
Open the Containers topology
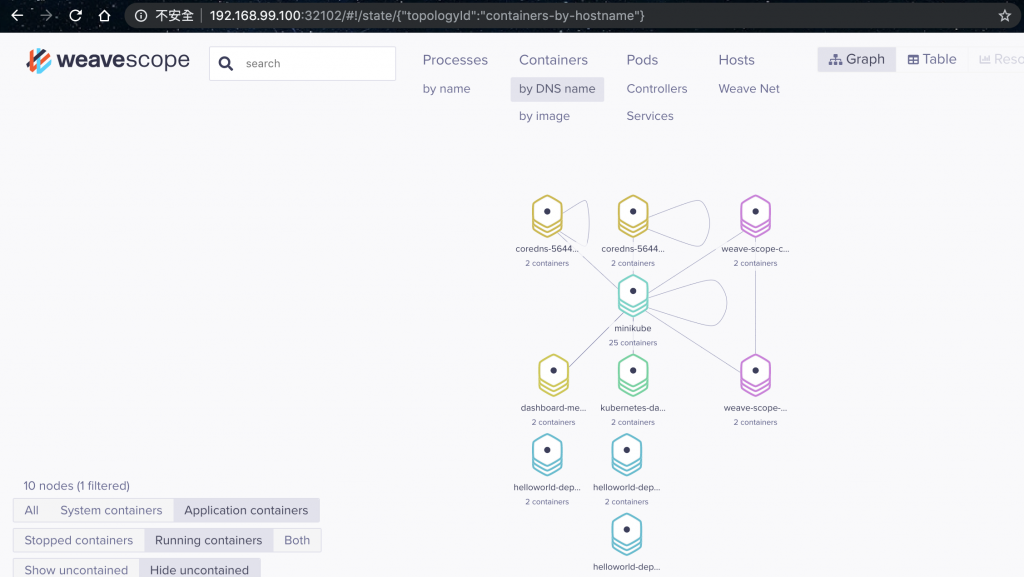pyautogui.click(x=553, y=60)
